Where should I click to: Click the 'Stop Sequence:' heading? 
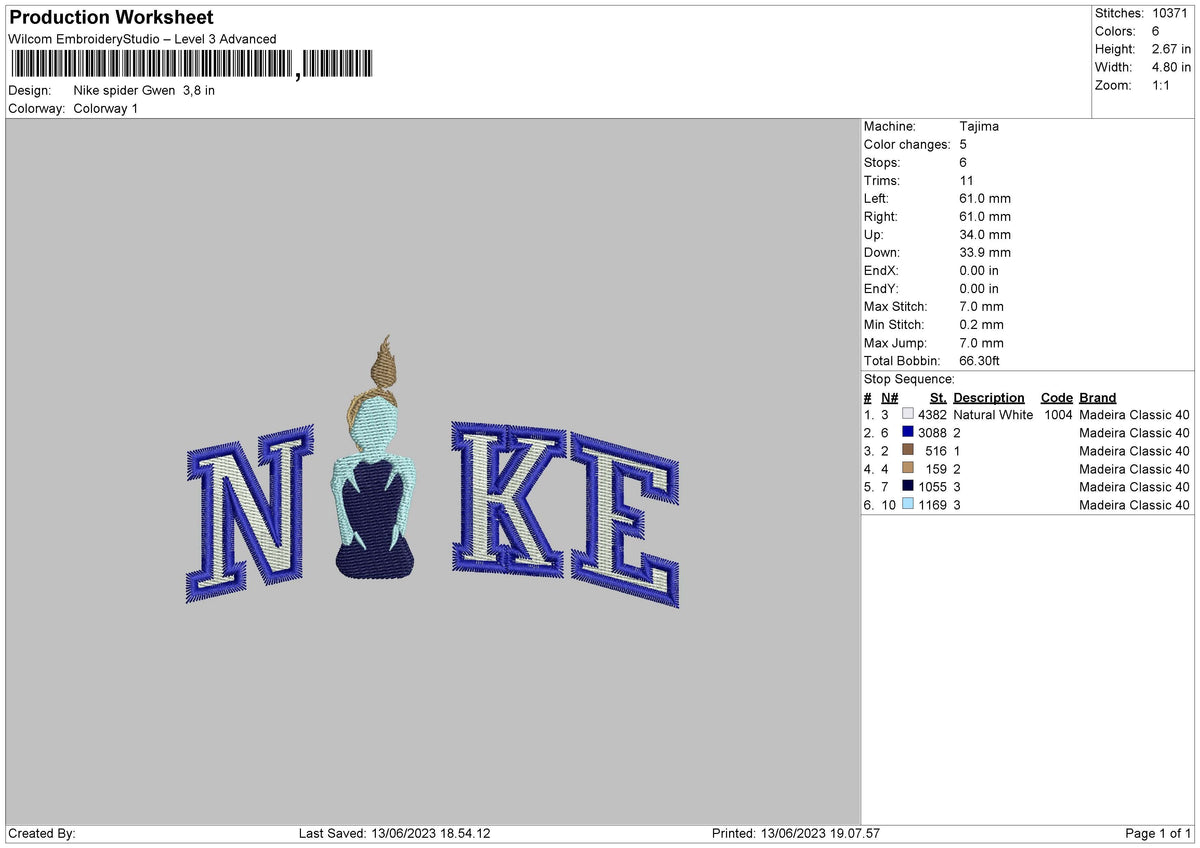pos(909,379)
